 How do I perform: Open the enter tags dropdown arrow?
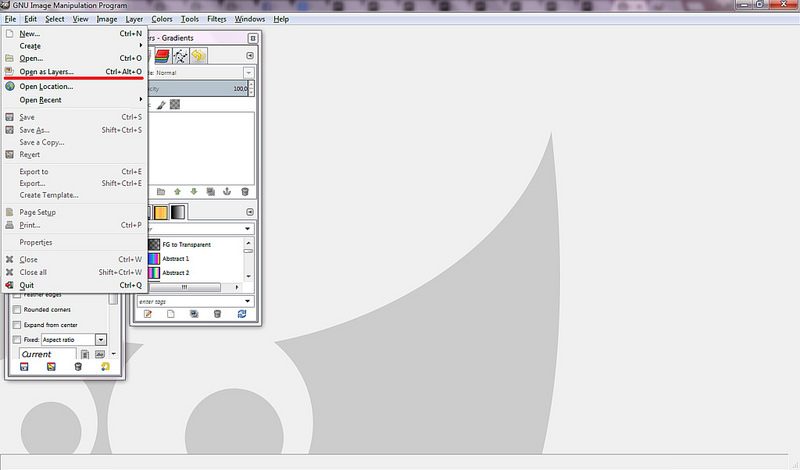pyautogui.click(x=247, y=302)
